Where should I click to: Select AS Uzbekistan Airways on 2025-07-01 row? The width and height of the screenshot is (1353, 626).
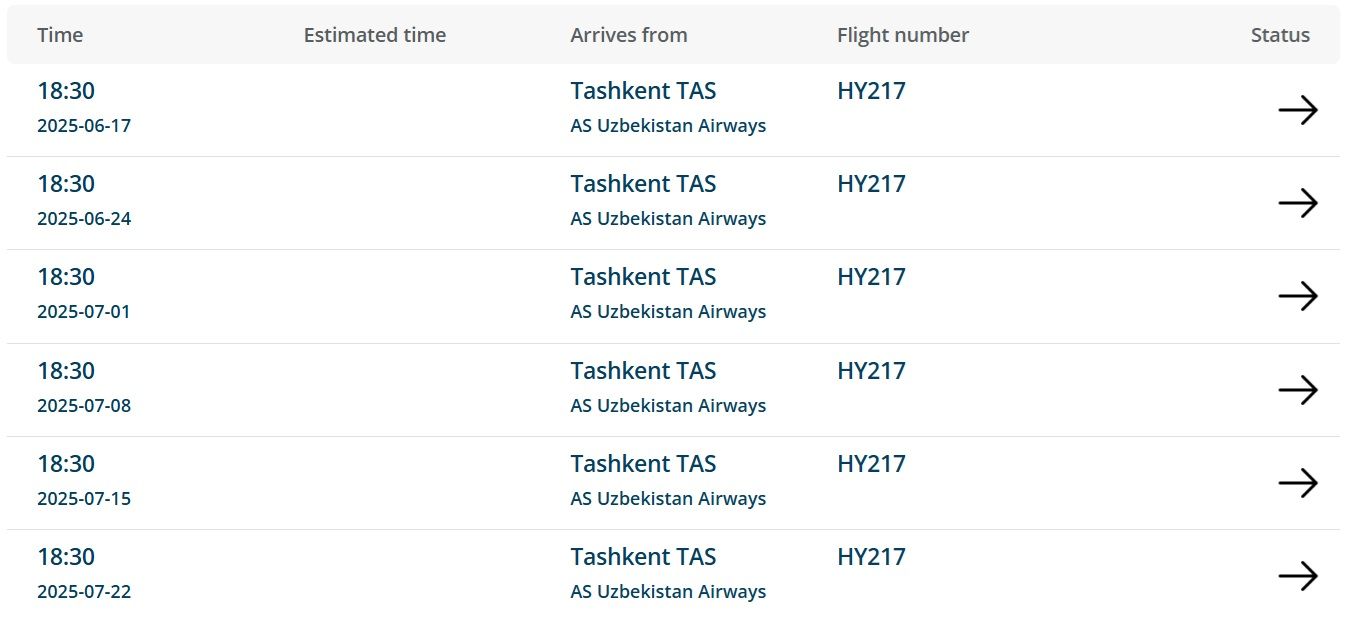click(x=668, y=312)
